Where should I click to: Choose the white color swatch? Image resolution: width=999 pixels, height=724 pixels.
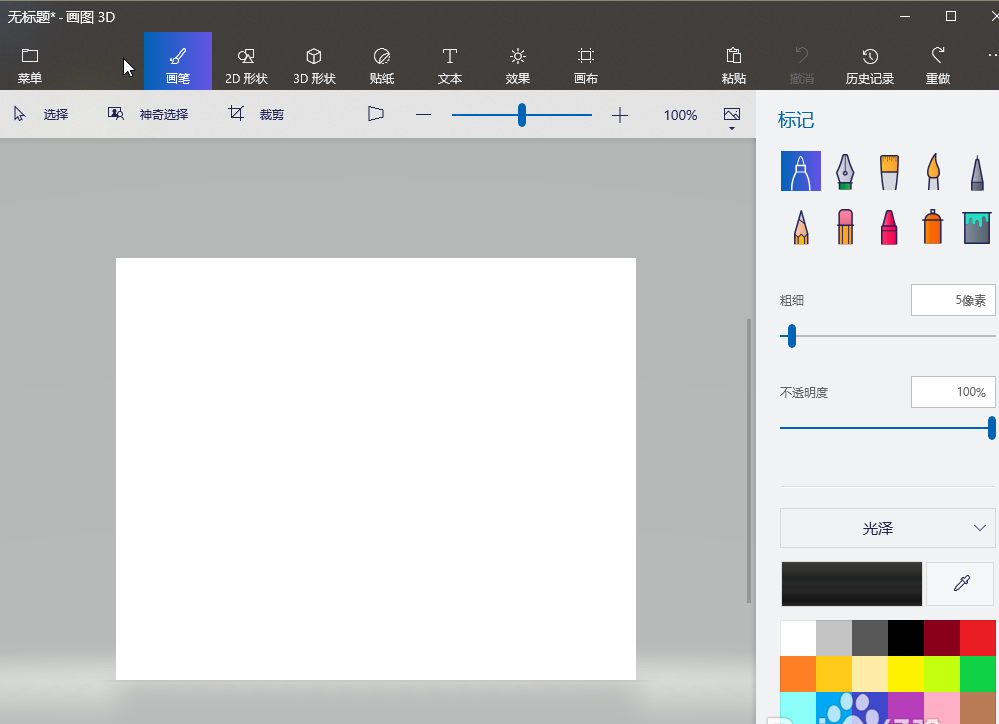(798, 638)
